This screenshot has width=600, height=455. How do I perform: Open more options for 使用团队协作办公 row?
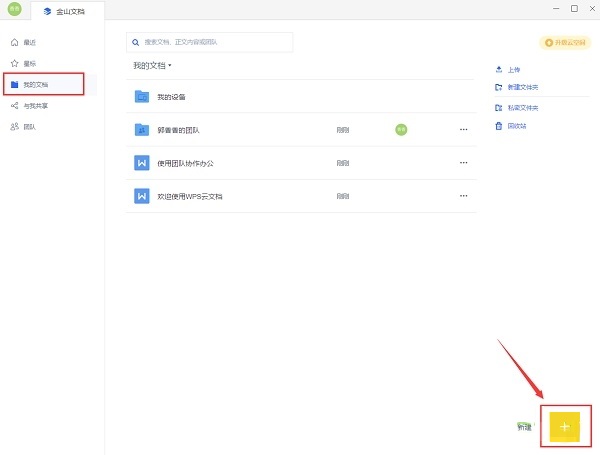click(463, 163)
